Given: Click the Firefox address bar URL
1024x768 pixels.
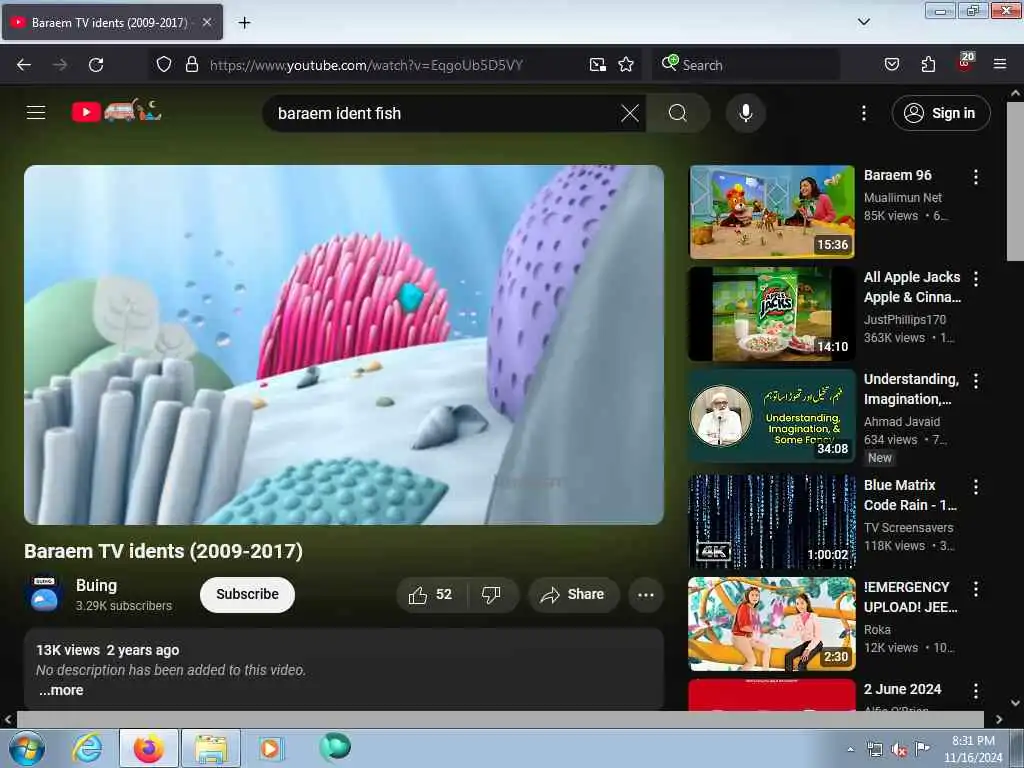Looking at the screenshot, I should (x=366, y=65).
